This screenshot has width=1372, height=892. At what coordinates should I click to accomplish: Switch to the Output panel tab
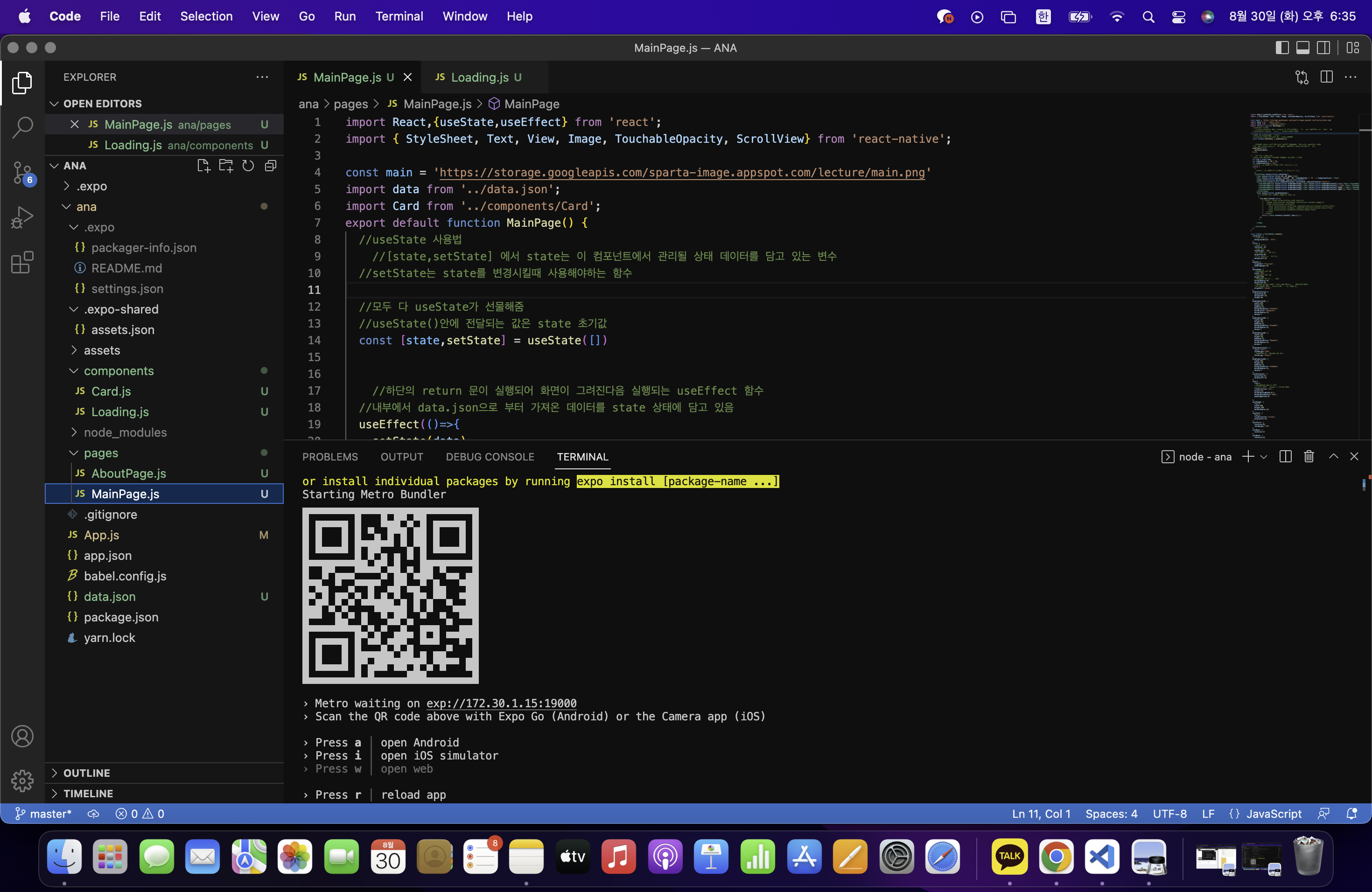tap(402, 457)
